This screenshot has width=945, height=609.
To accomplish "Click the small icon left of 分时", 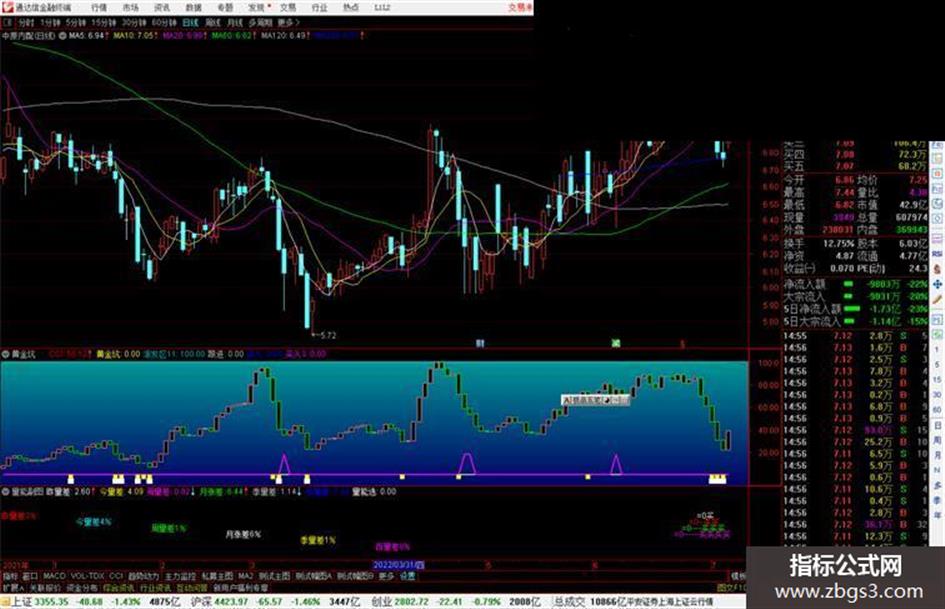I will [7, 22].
